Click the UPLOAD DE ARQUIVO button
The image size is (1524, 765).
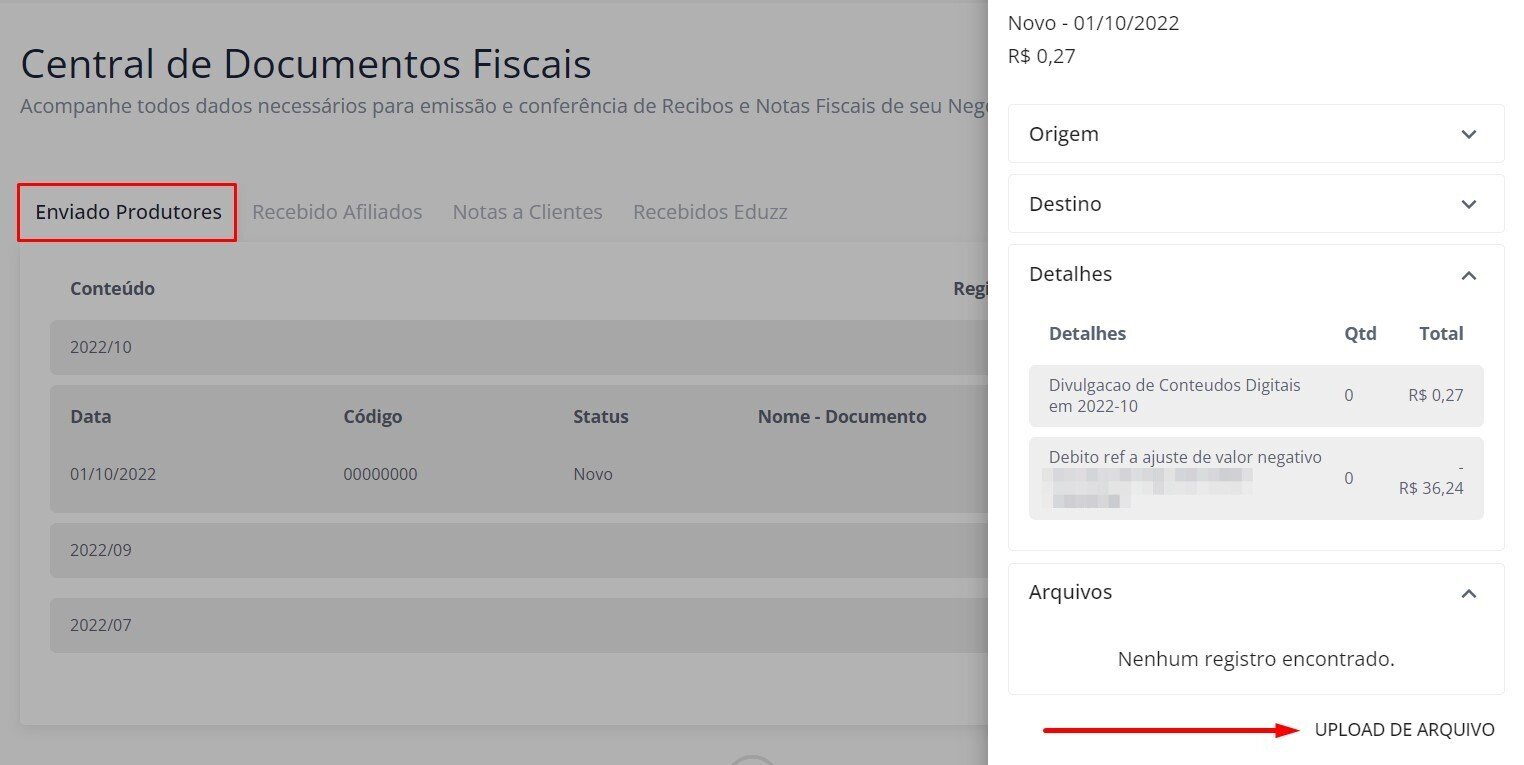pos(1404,730)
